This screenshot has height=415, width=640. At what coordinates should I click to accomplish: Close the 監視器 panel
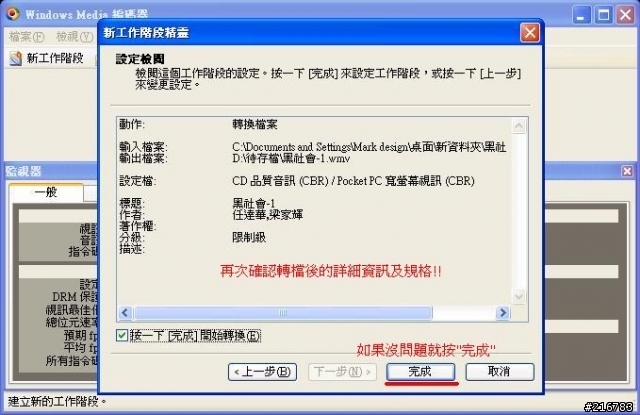[627, 171]
